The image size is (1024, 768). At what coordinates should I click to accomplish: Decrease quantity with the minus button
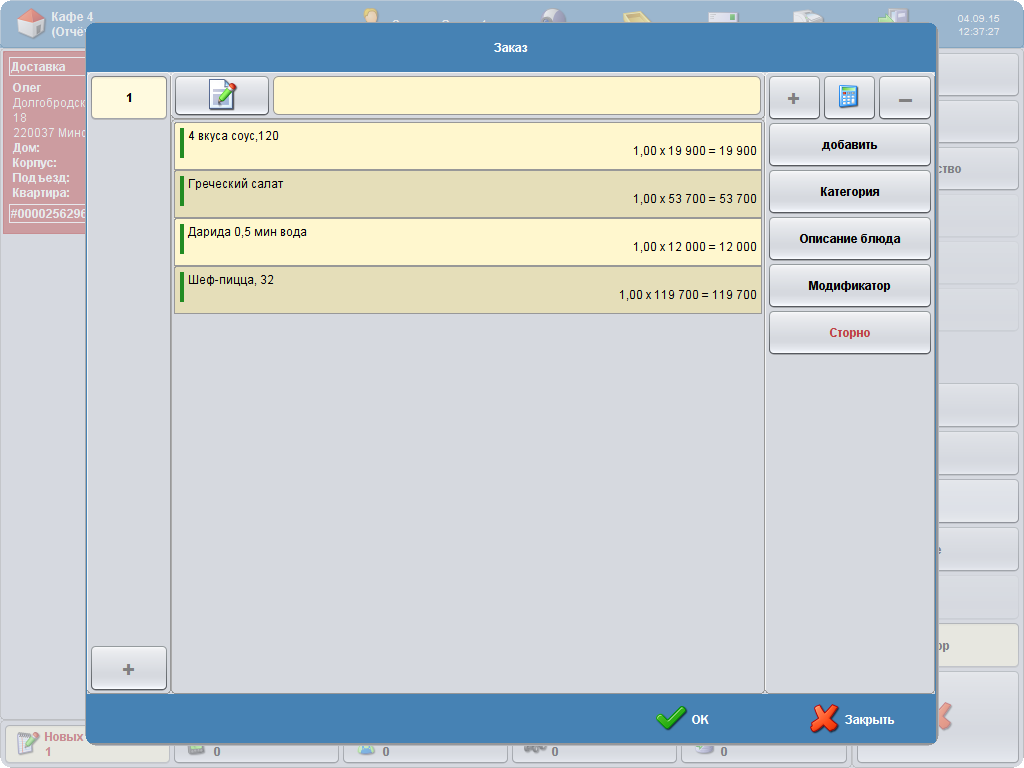(905, 98)
